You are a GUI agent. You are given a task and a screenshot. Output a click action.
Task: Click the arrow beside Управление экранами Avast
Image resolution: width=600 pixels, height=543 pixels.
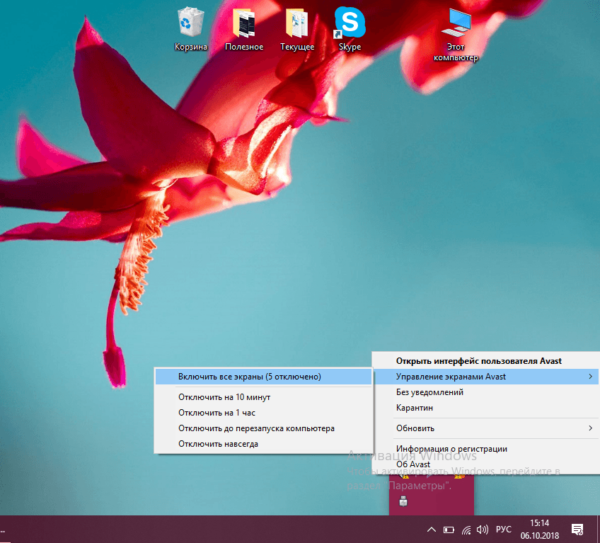590,377
